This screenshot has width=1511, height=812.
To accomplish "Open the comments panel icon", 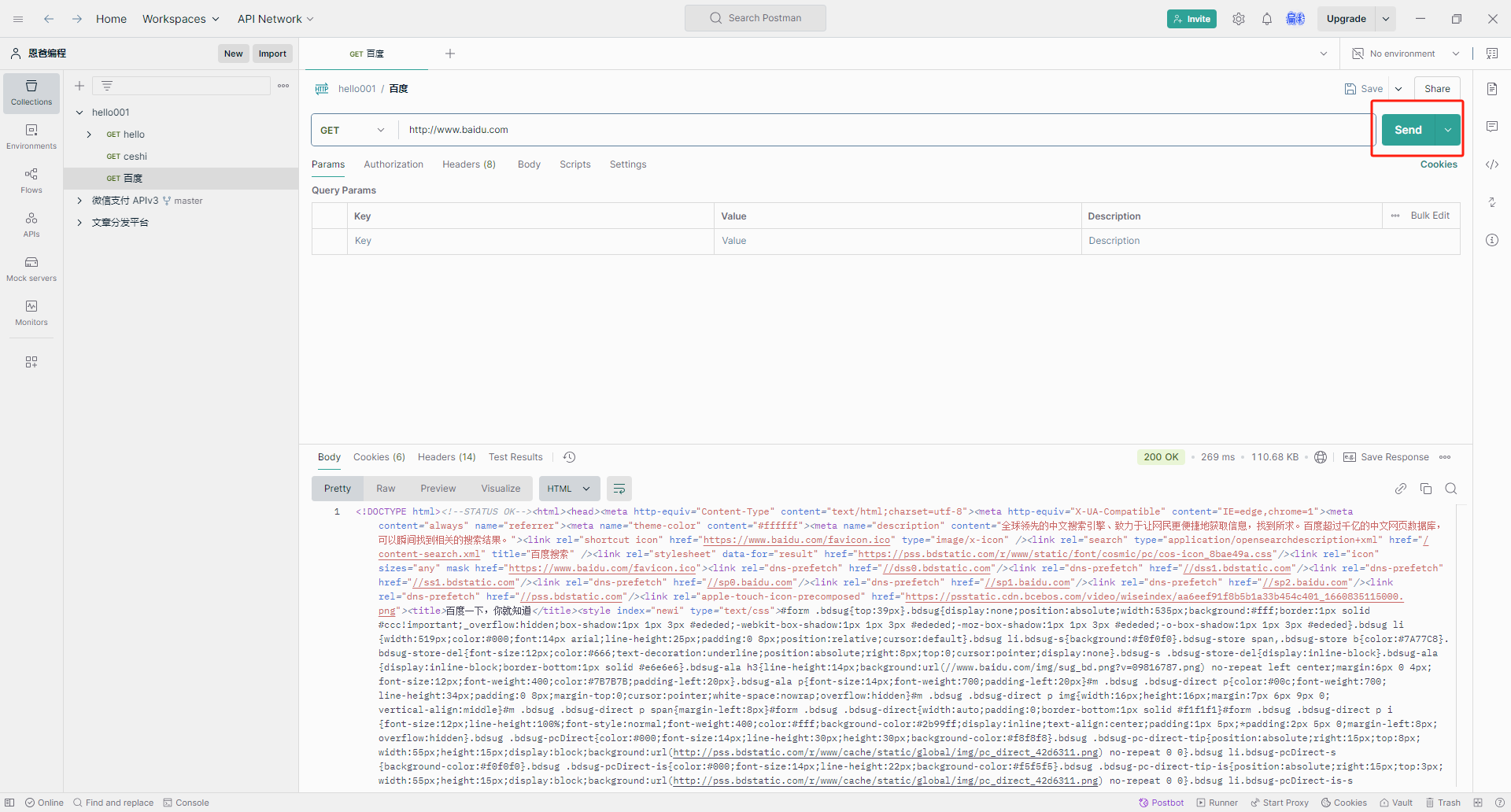I will [x=1492, y=127].
